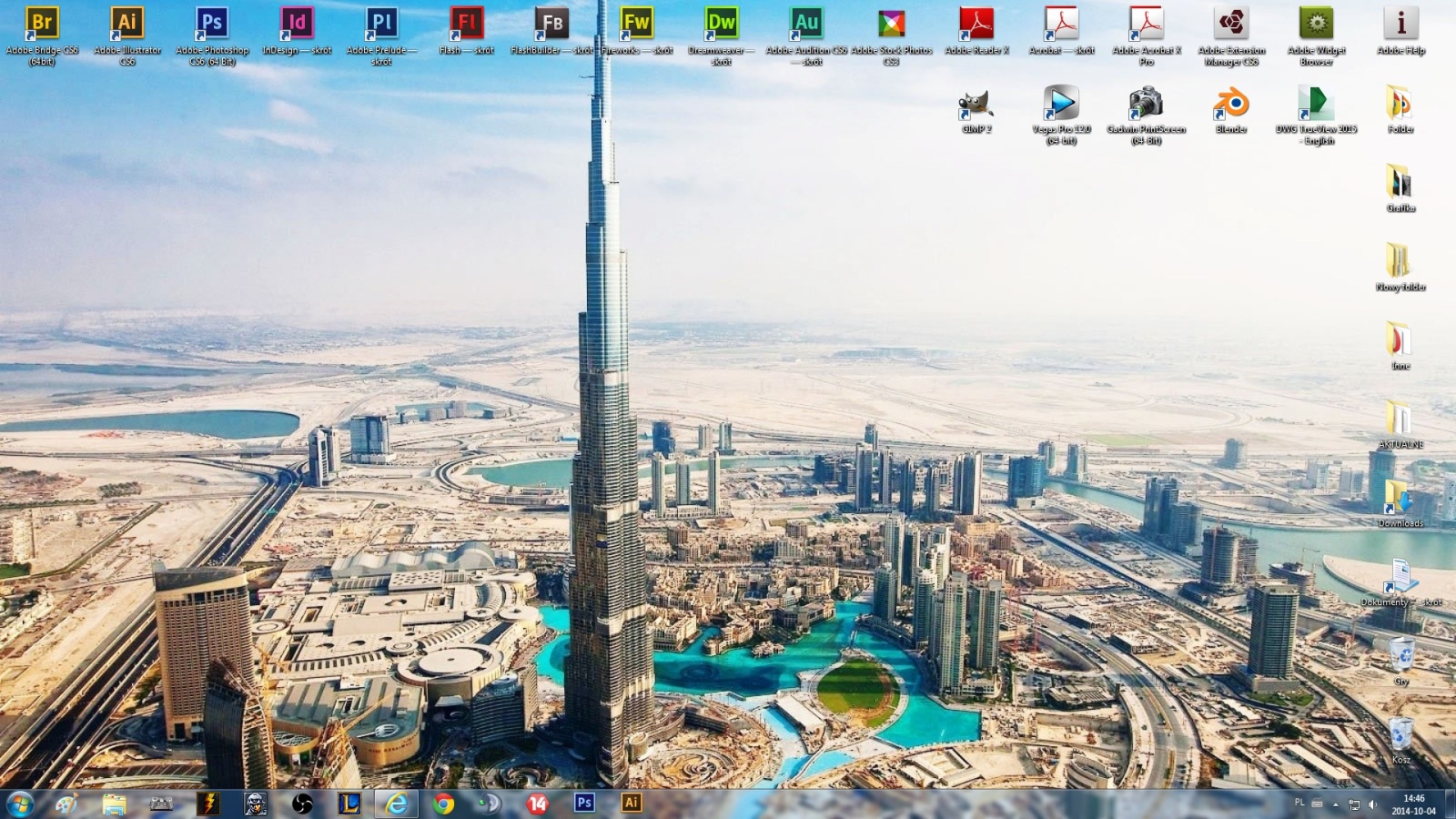Open OBS from the taskbar
The height and width of the screenshot is (819, 1456).
coord(302,804)
